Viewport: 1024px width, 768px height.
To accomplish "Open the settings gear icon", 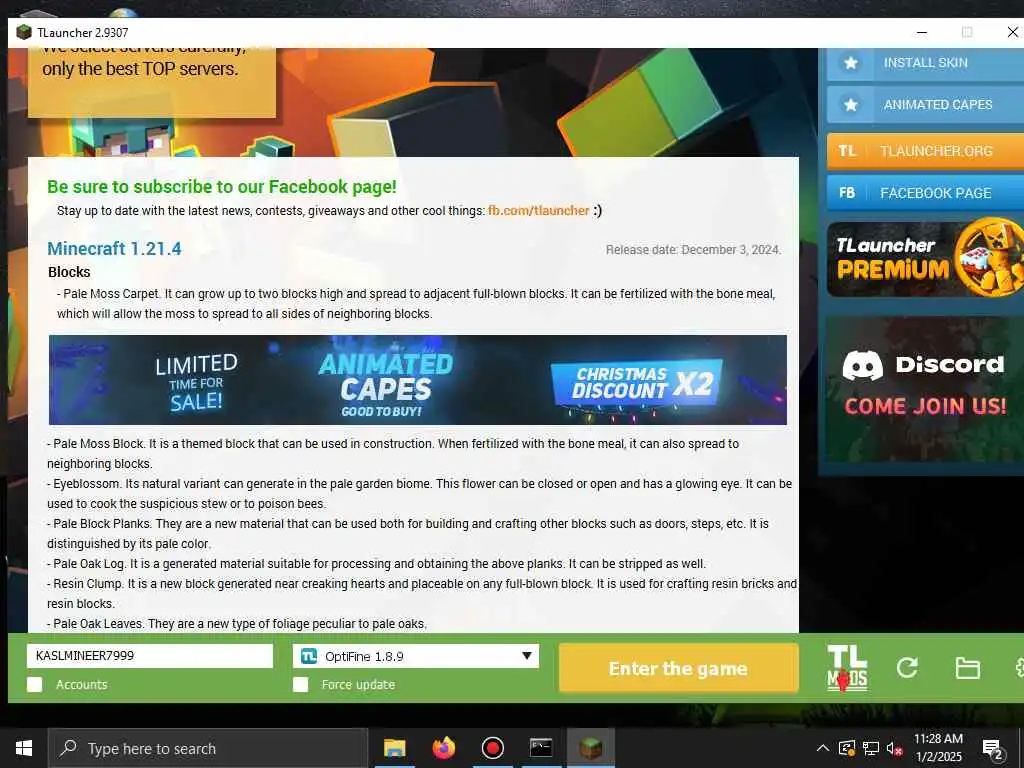I will click(1019, 667).
